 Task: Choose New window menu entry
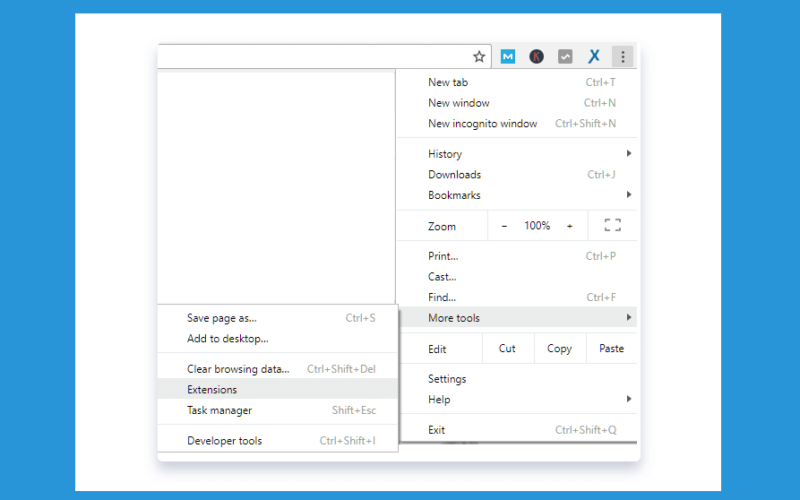[x=517, y=103]
